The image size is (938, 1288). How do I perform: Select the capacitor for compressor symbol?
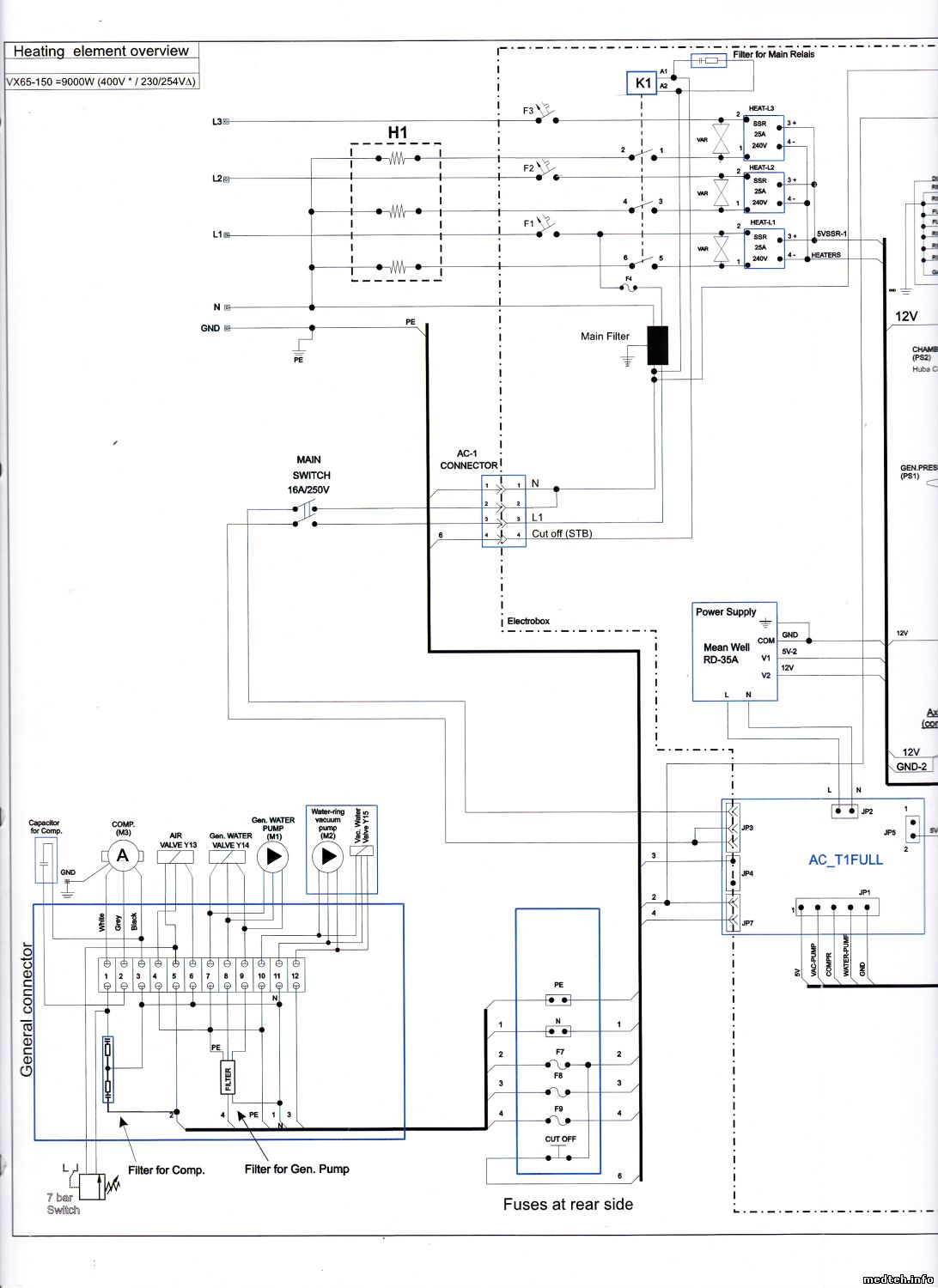tap(46, 860)
